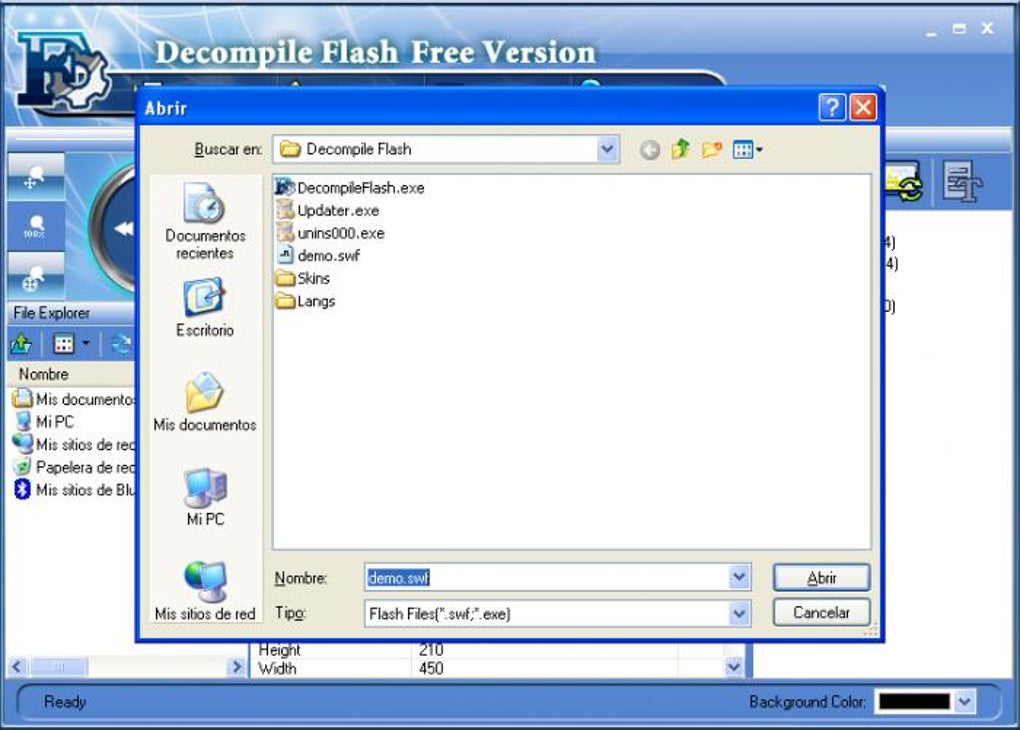
Task: Select Updater.exe file
Action: (328, 211)
